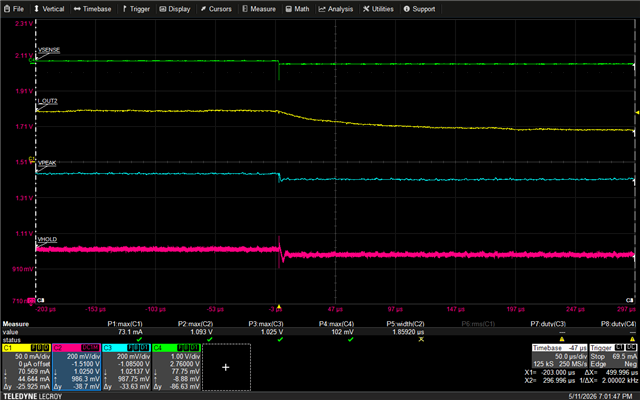Click the dimmed P6:rms(C1) measurement header
This screenshot has height=400, width=640.
(x=478, y=324)
